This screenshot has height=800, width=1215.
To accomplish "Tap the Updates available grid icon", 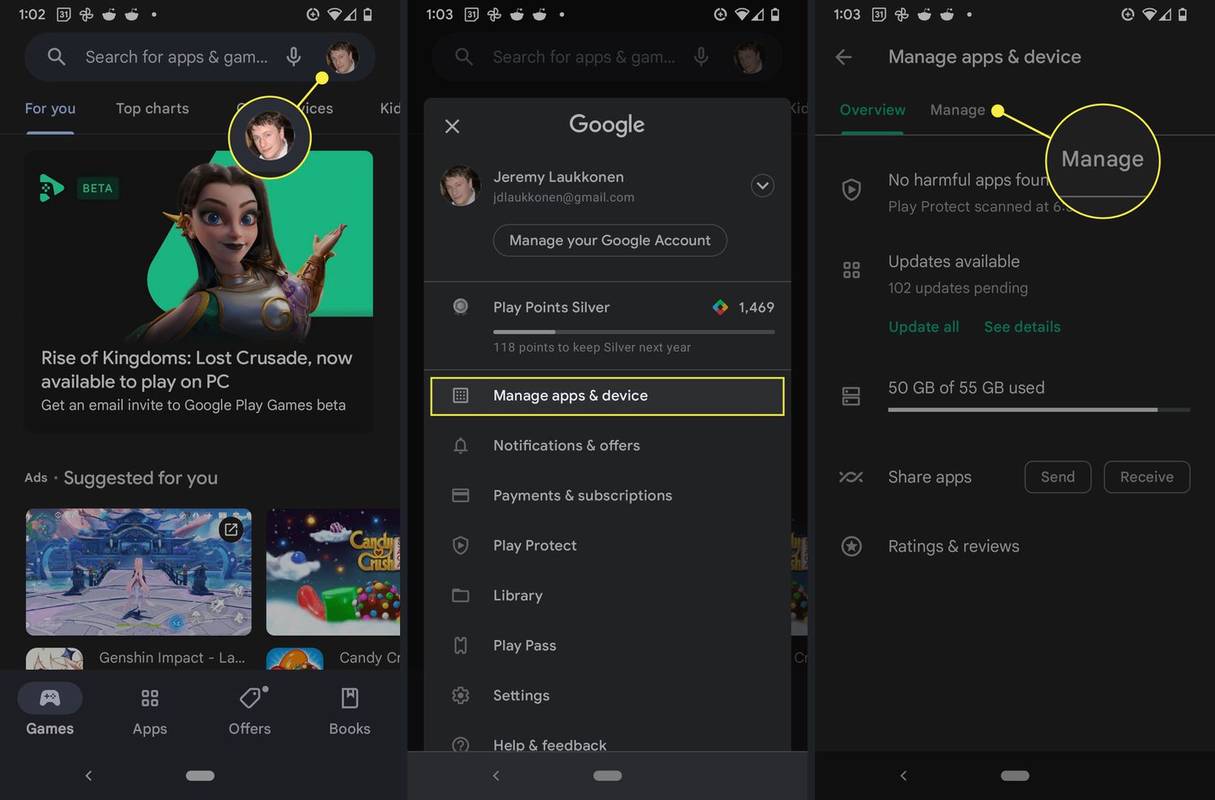I will (x=851, y=270).
